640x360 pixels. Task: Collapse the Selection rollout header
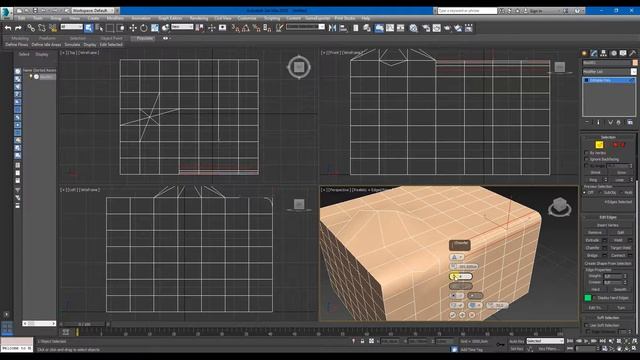[x=608, y=137]
